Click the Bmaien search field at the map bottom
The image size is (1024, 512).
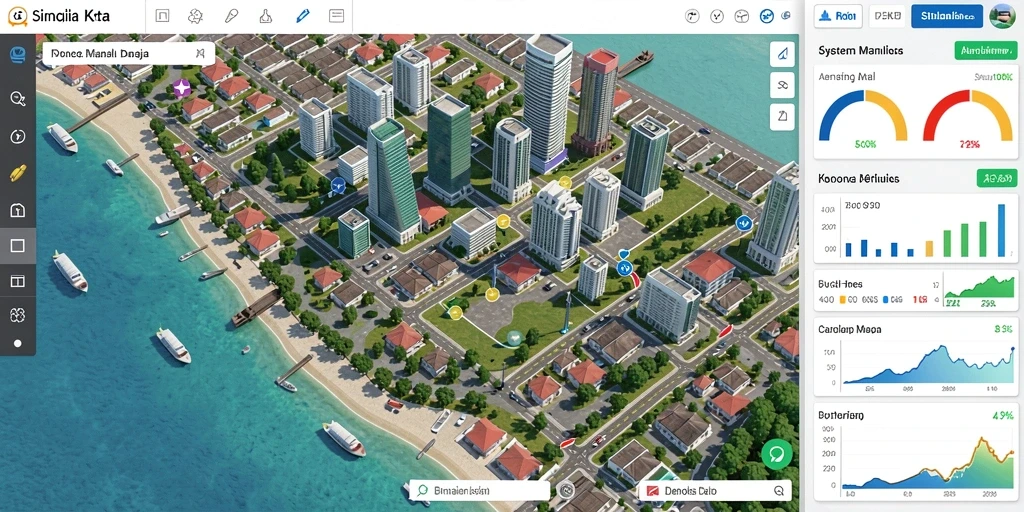pos(479,490)
